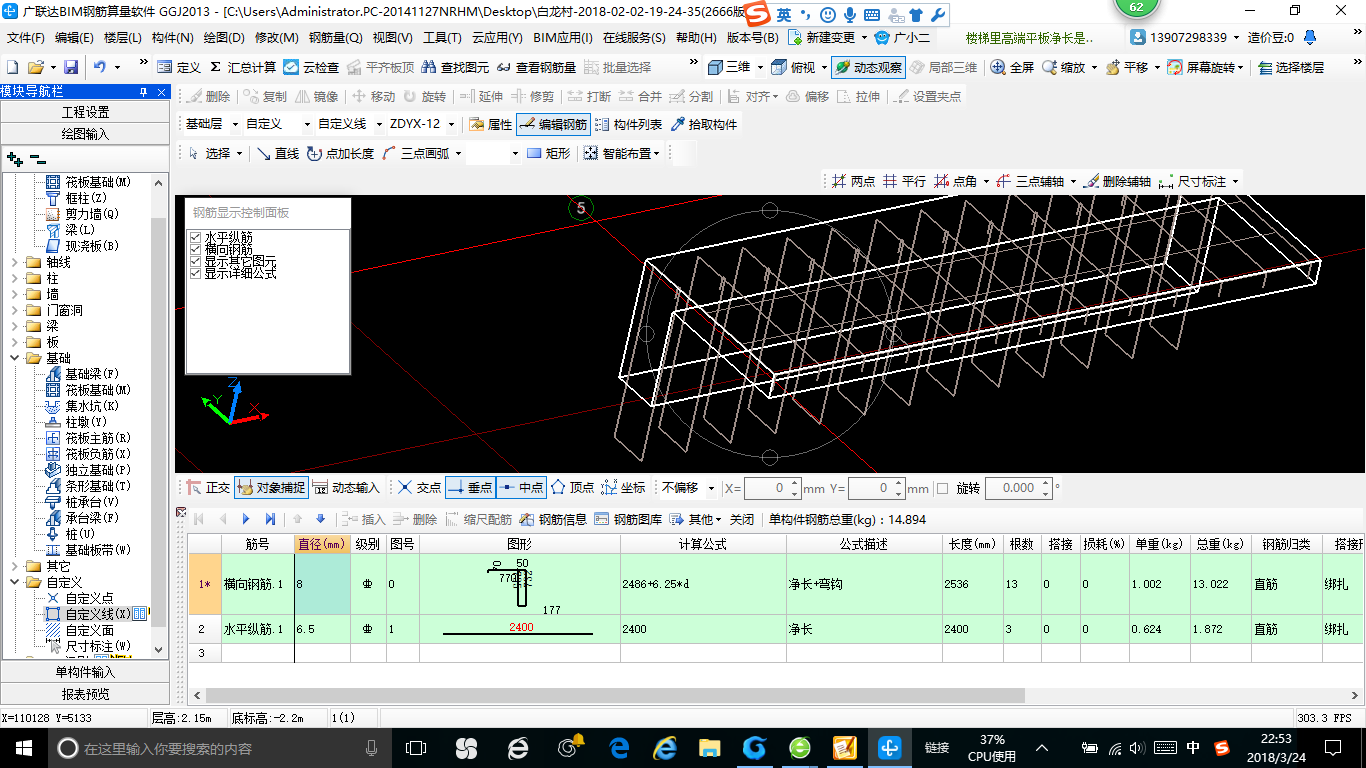The image size is (1366, 768).
Task: Save the project with floppy icon
Action: pos(71,67)
